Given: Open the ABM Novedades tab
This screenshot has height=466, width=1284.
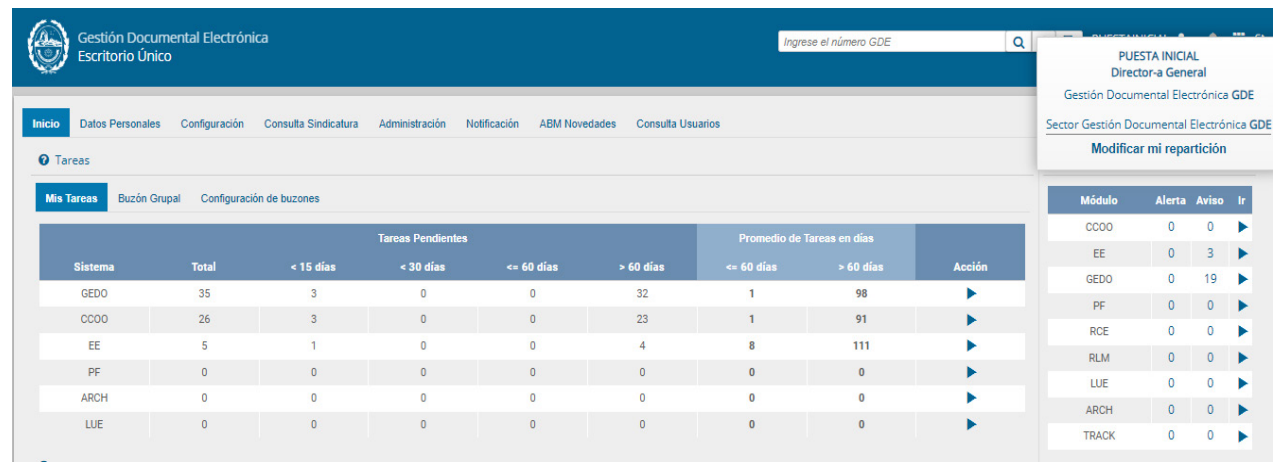Looking at the screenshot, I should coord(577,124).
